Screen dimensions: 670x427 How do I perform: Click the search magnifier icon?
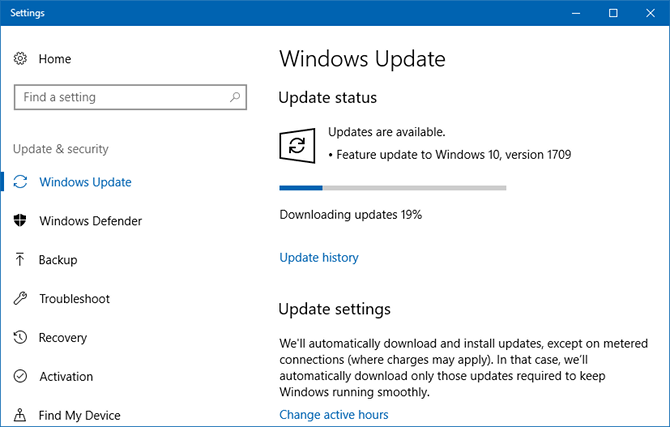click(x=235, y=97)
